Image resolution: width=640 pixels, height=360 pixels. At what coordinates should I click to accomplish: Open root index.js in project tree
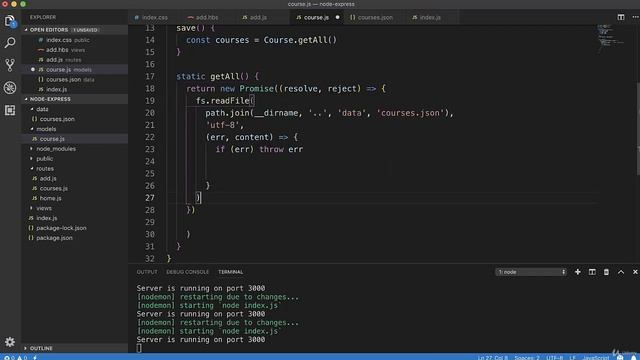point(75,218)
